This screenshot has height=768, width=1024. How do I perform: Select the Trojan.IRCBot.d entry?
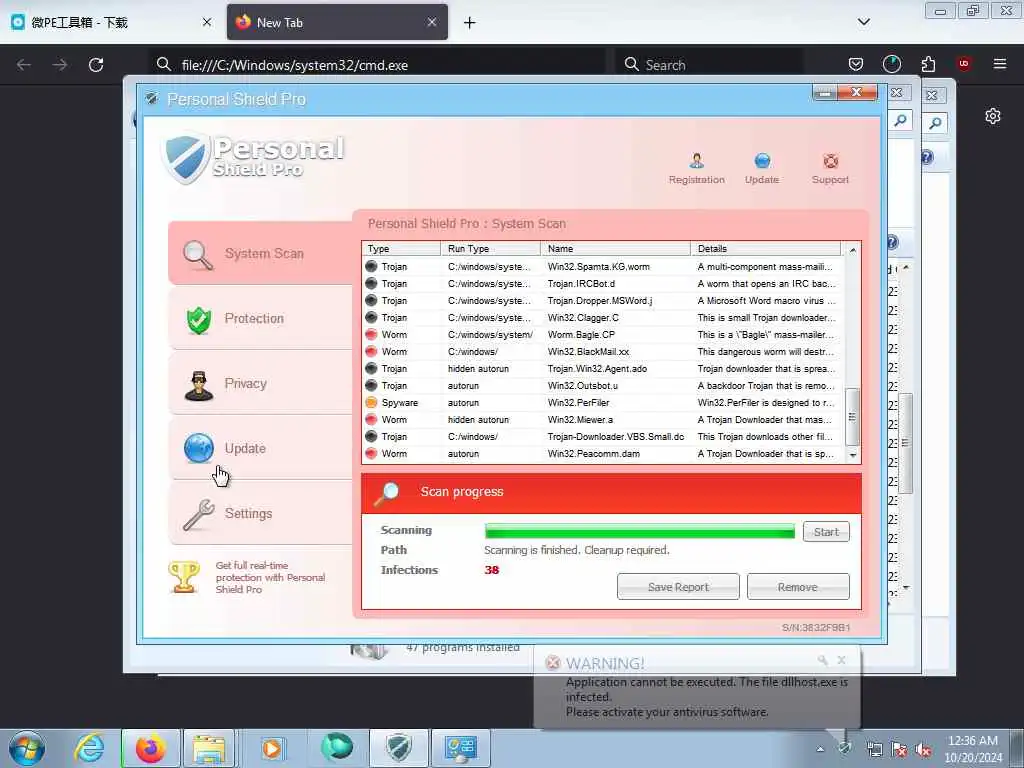pyautogui.click(x=602, y=283)
